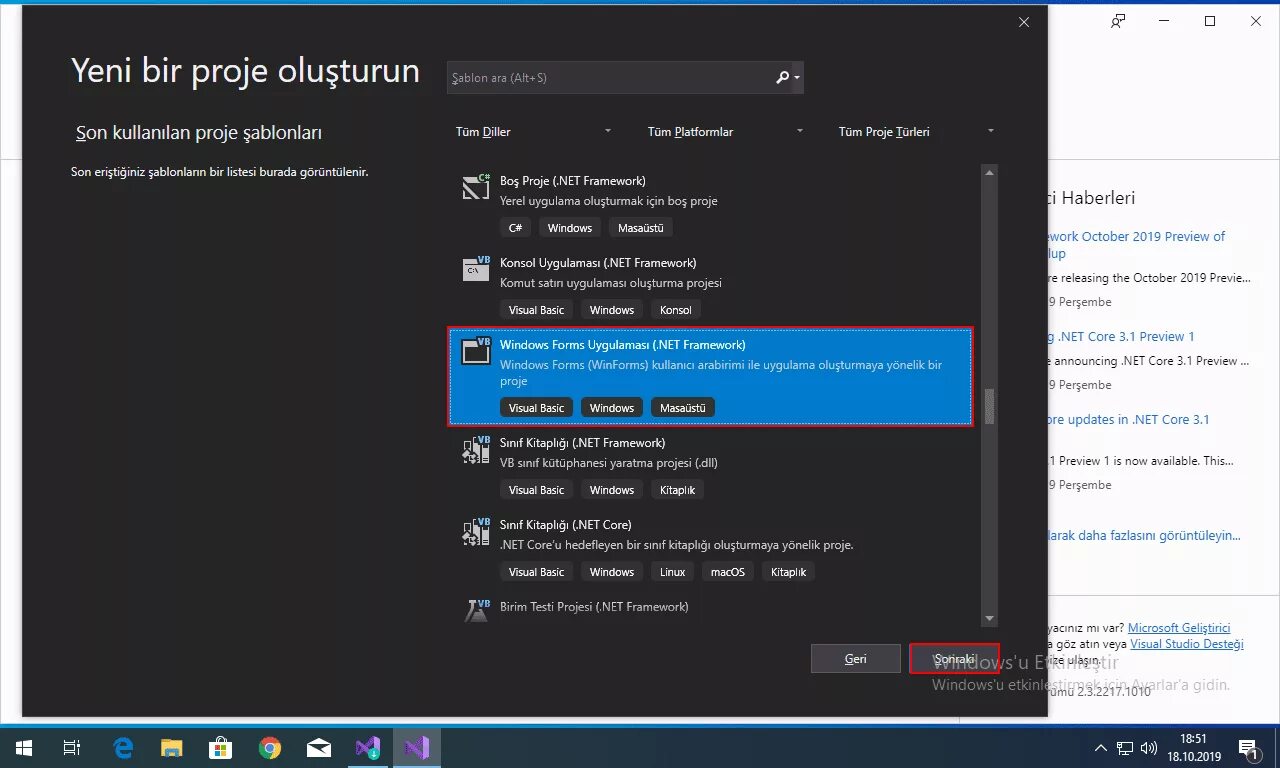The image size is (1280, 768).
Task: Click the Birim Testi Projesi flask icon
Action: (476, 610)
